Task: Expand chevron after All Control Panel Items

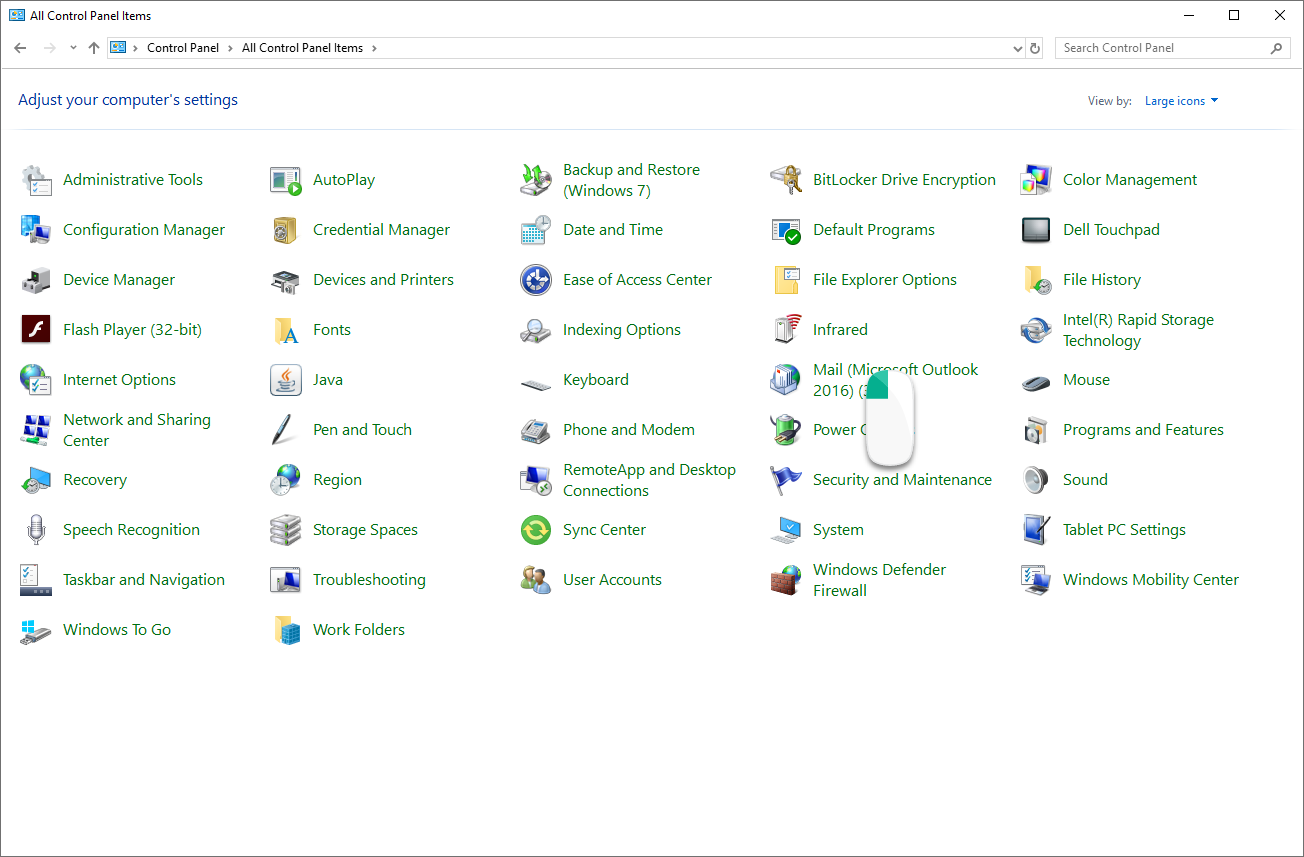Action: 374,48
